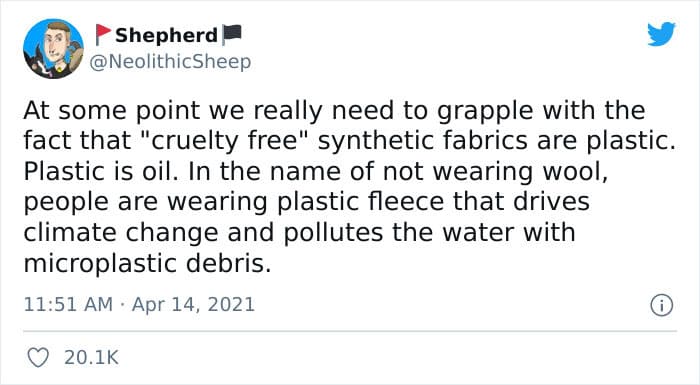Click the words "microplastic debris" in the tweet
700x385 pixels.
[147, 264]
